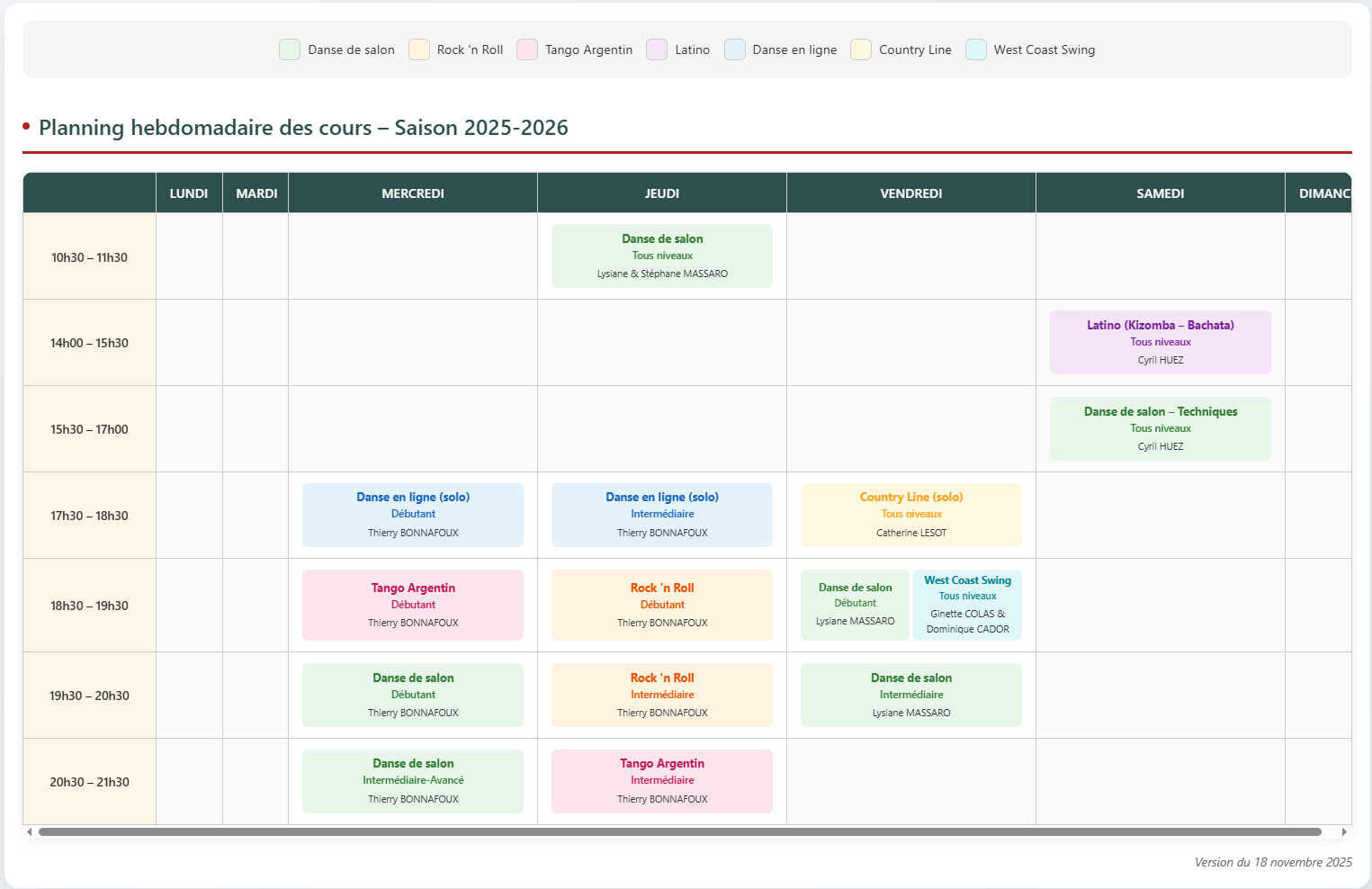Select Wednesday Tango Argentin Débutant class
The width and height of the screenshot is (1372, 889).
tap(413, 605)
